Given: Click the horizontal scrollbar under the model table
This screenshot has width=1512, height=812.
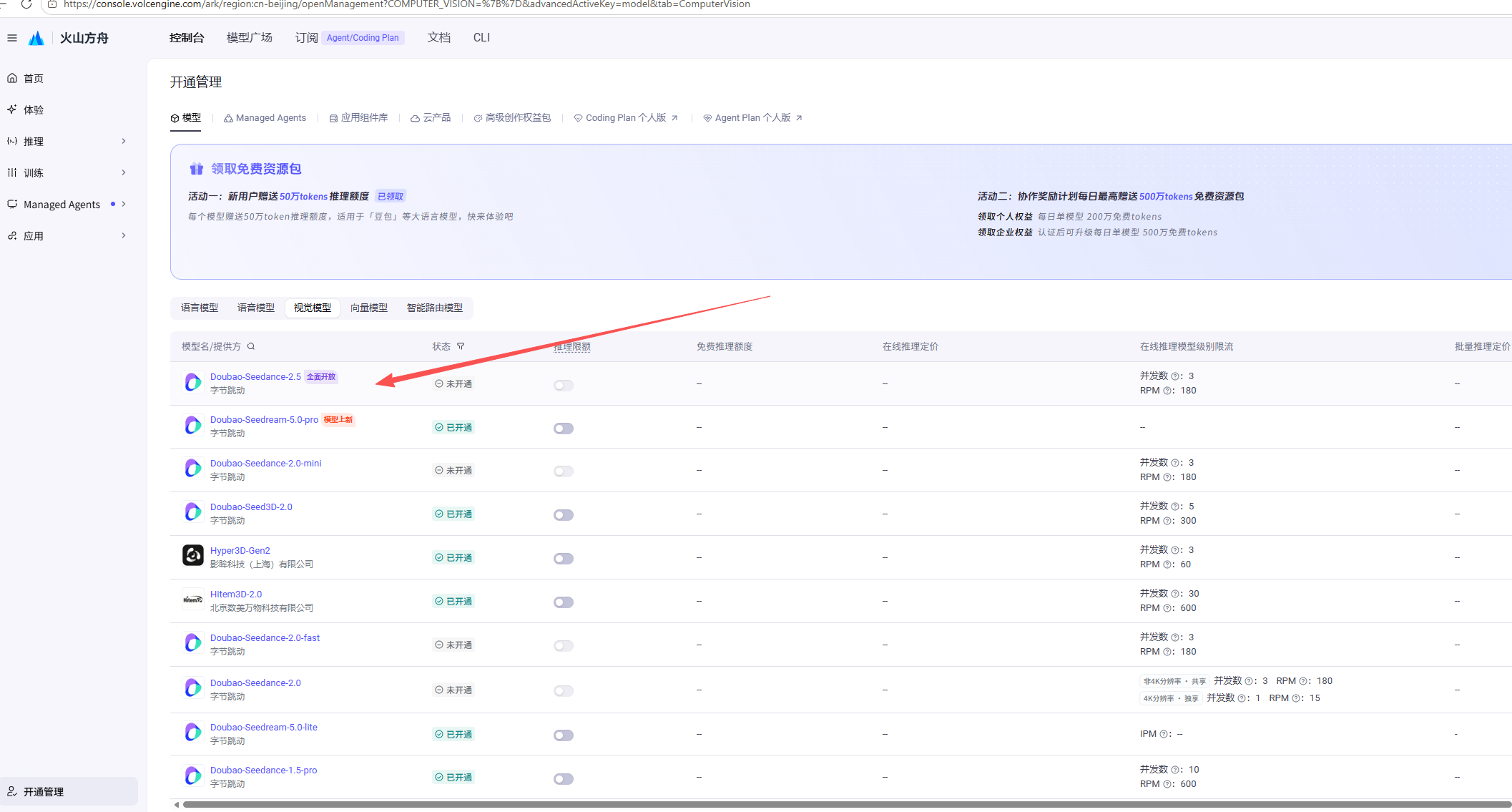Looking at the screenshot, I should pos(848,805).
